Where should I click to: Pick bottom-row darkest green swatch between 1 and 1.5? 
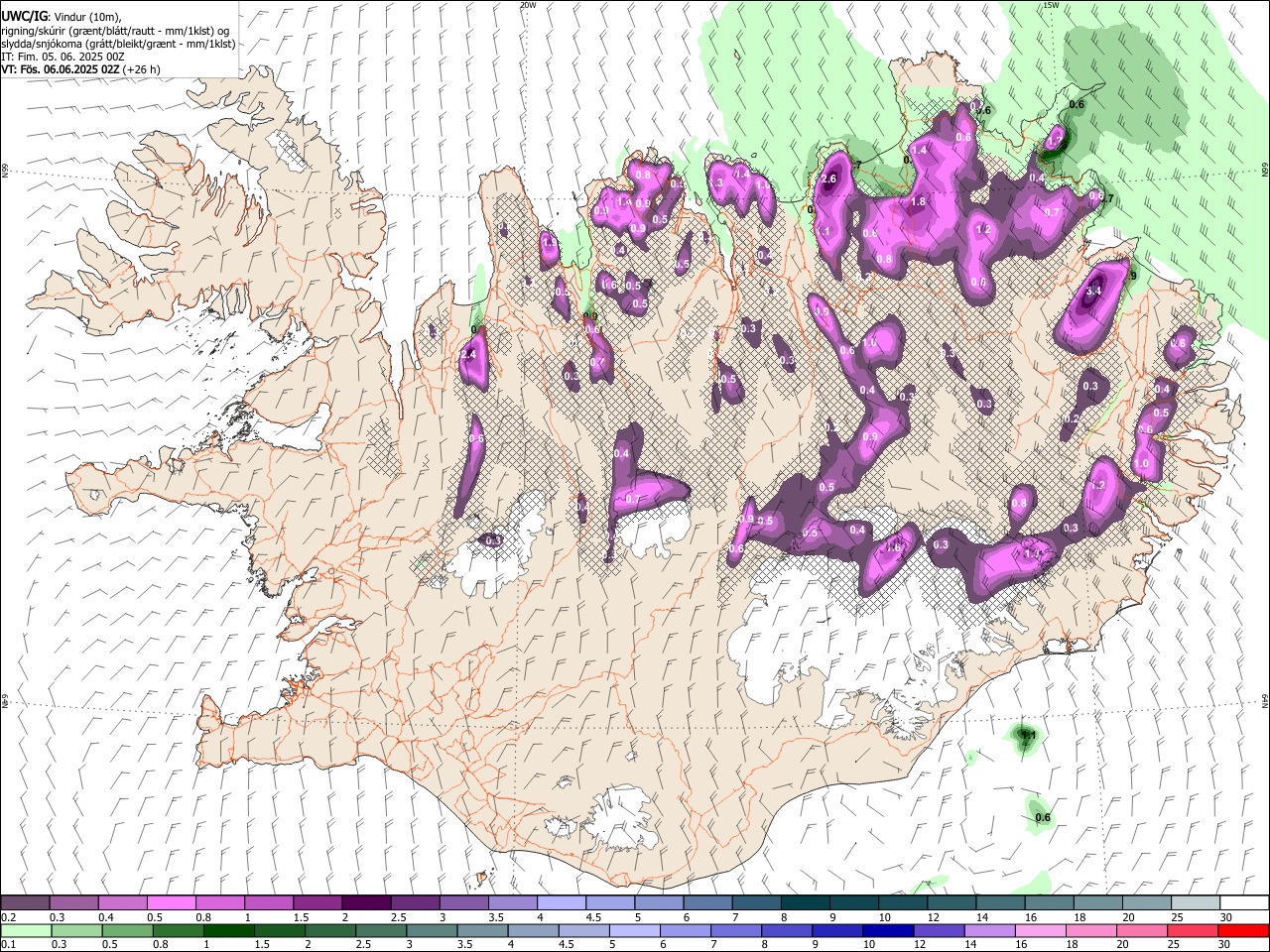(229, 930)
